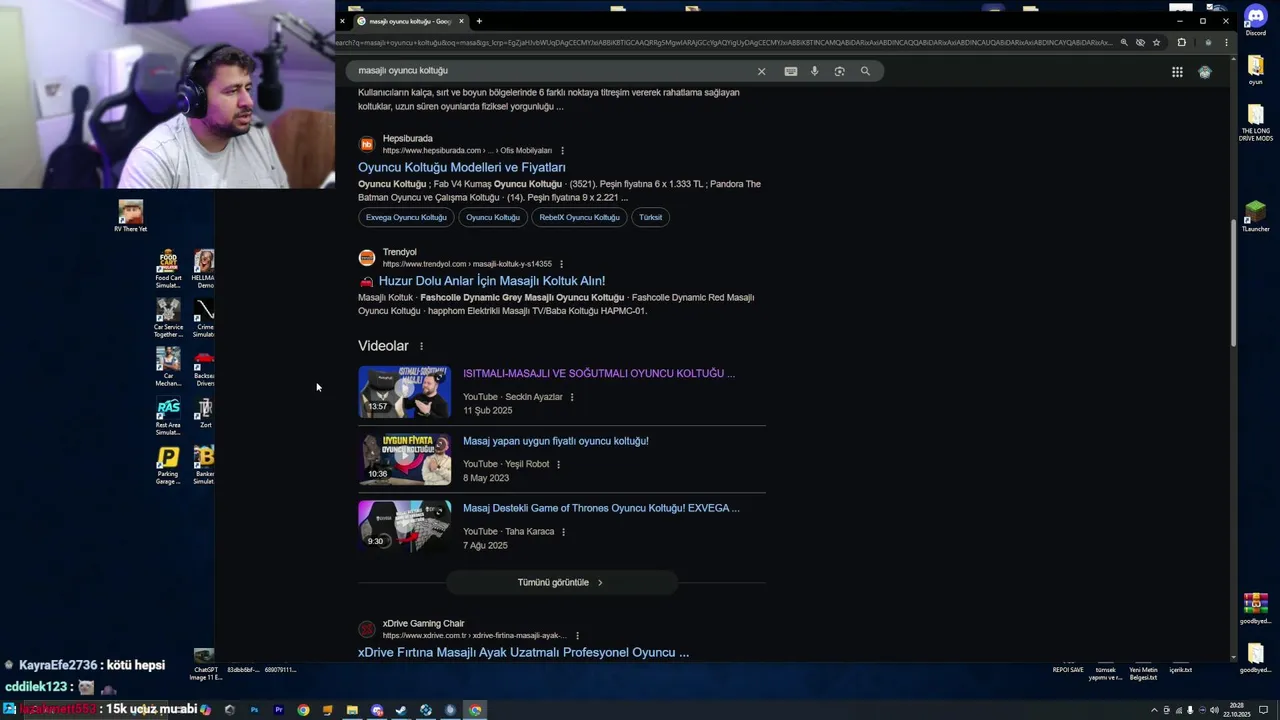Viewport: 1280px width, 720px height.
Task: Open ChatGPT Image file on the desktop
Action: (x=205, y=665)
